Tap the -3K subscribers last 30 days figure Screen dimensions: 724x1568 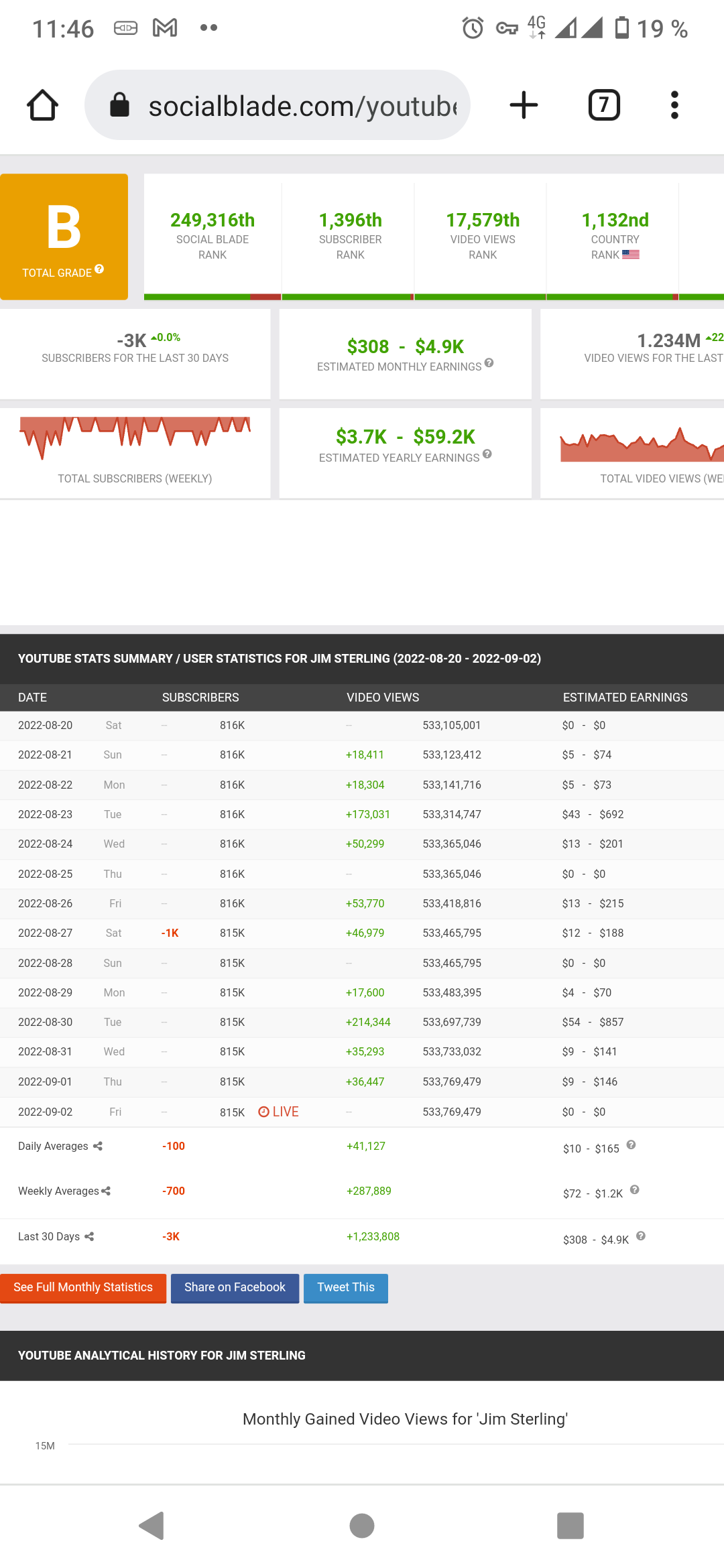pos(131,340)
